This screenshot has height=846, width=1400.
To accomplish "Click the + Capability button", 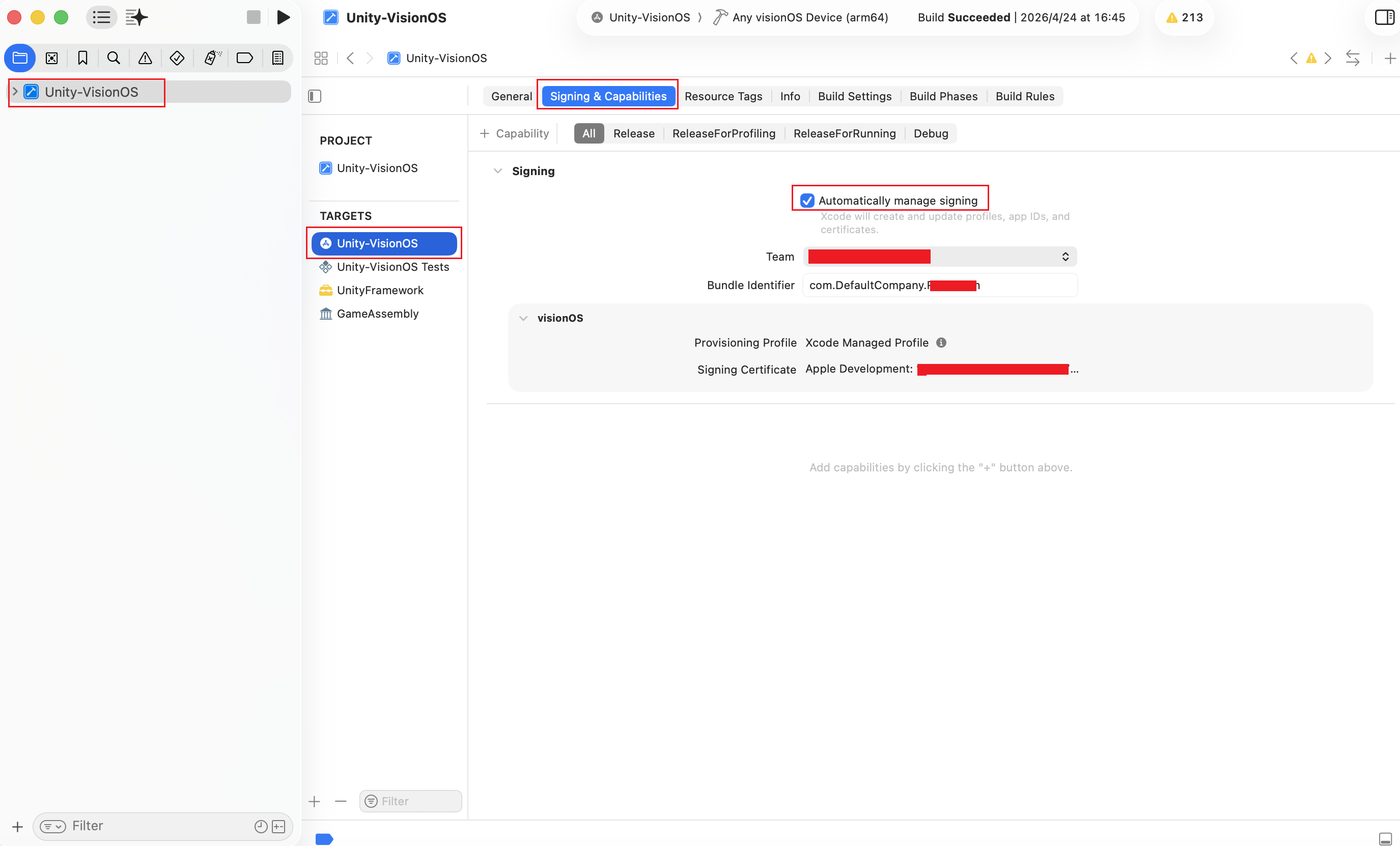I will [x=514, y=133].
